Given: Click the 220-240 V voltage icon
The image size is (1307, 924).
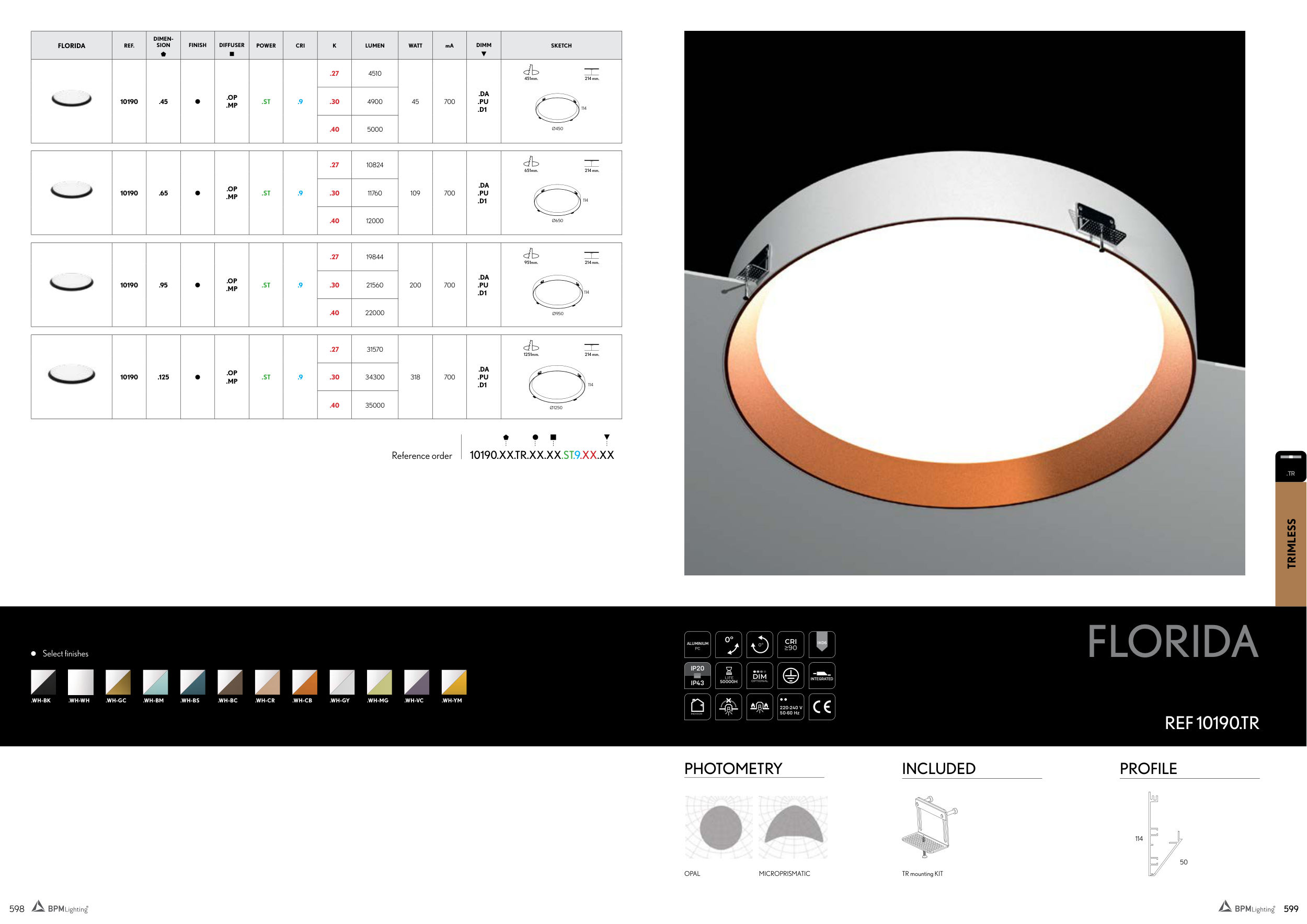Looking at the screenshot, I should (x=790, y=707).
